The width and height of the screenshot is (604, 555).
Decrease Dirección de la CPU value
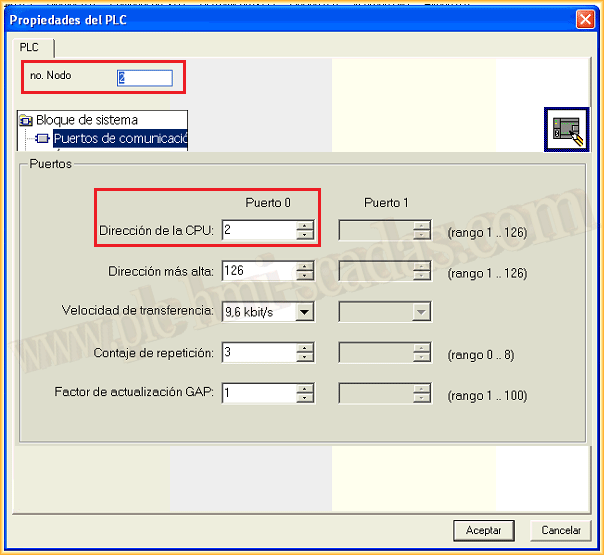pyautogui.click(x=305, y=236)
